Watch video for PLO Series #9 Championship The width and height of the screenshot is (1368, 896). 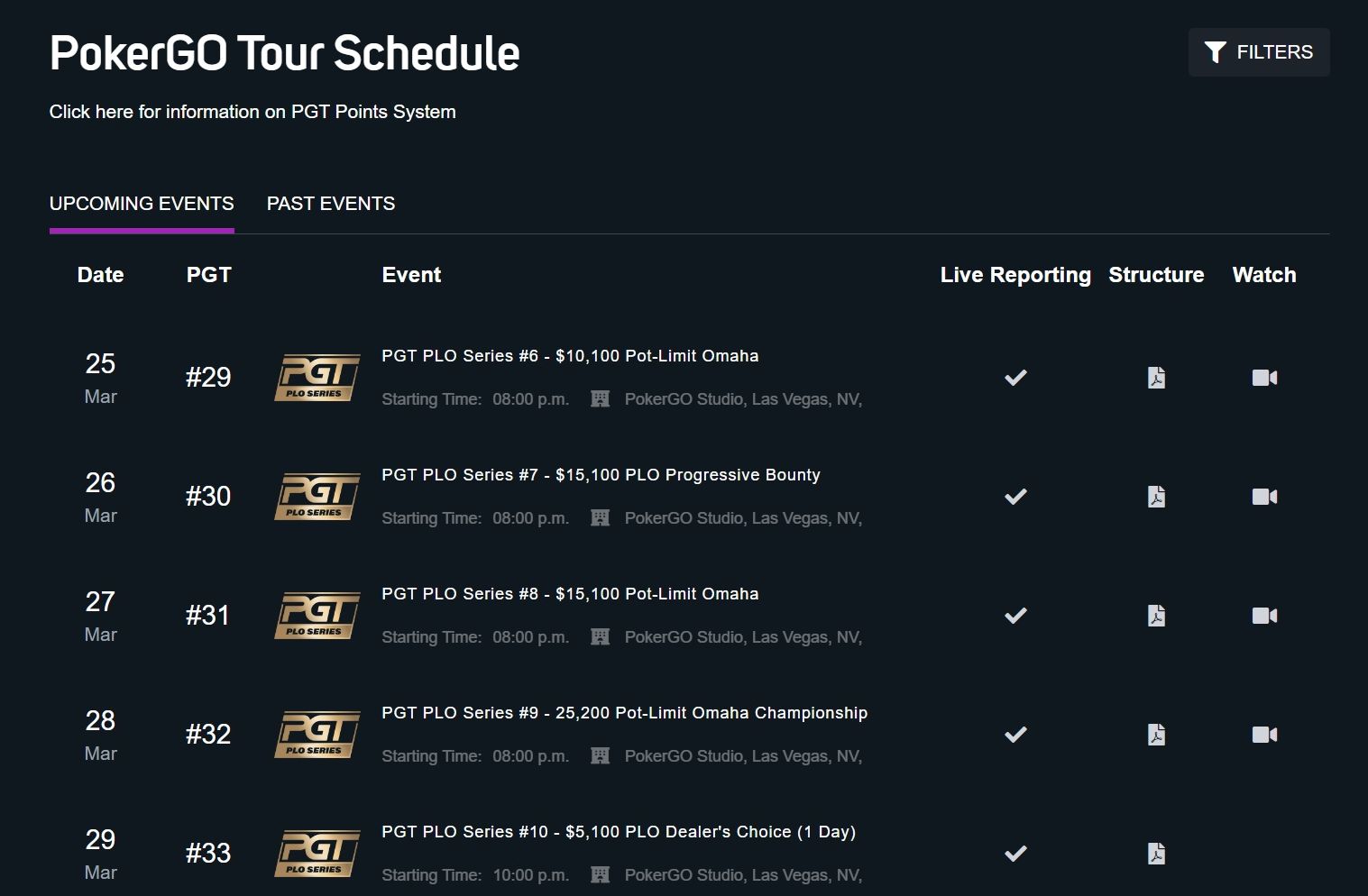pos(1264,735)
